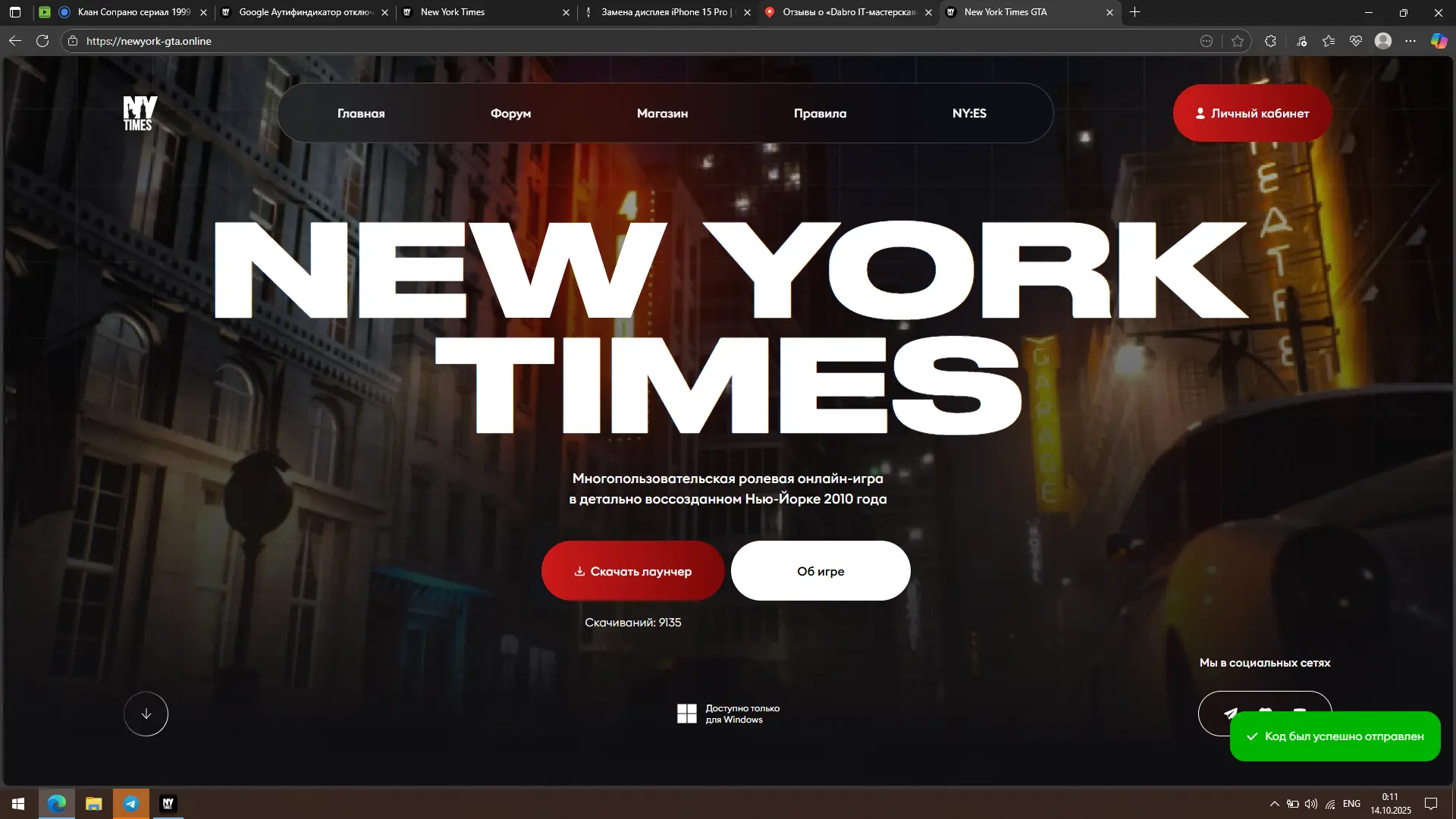Open the Магазин navigation item

point(662,113)
